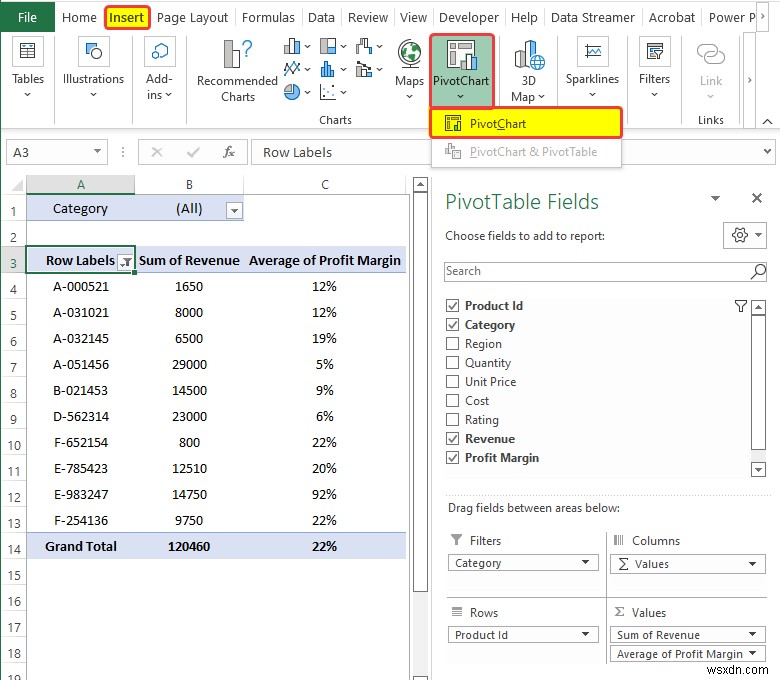Choose PivotChart from the dropdown menu
This screenshot has width=780, height=680.
526,123
